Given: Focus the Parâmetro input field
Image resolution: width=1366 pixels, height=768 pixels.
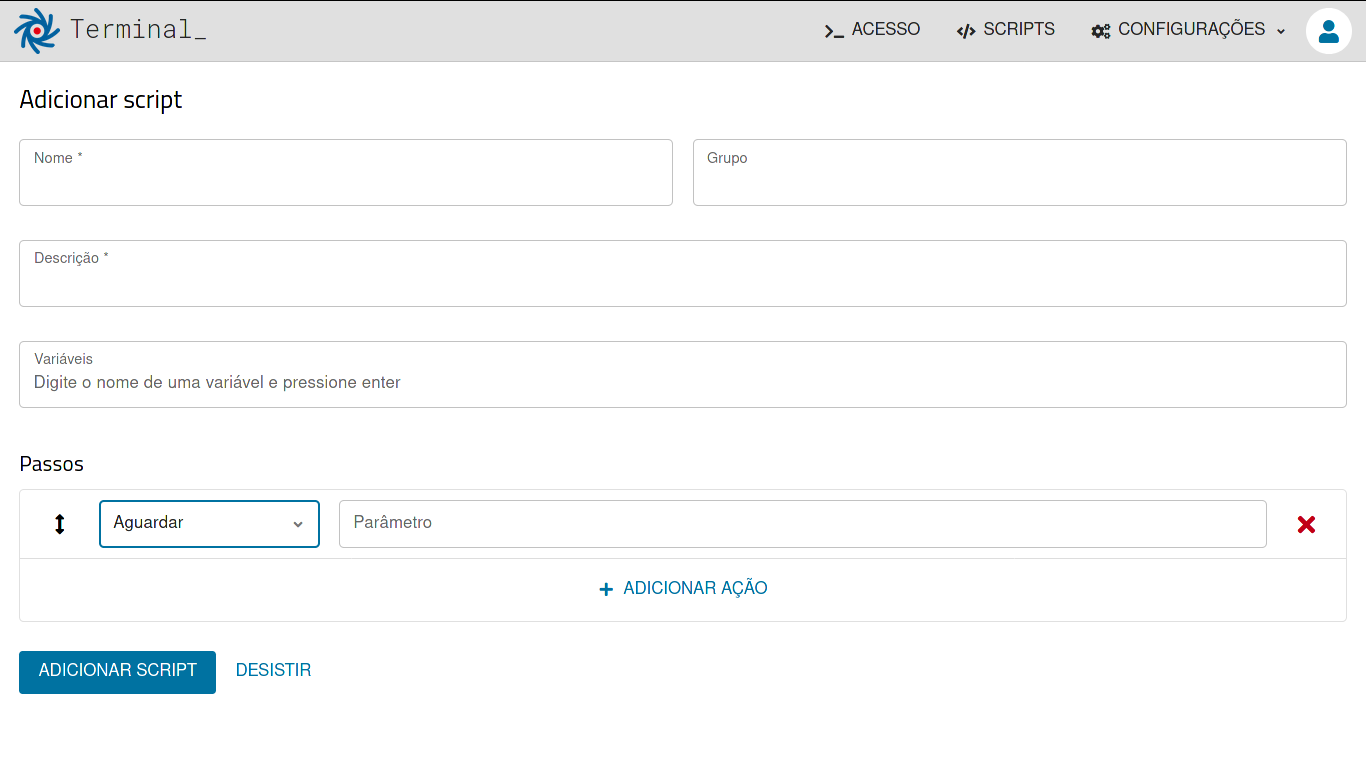Looking at the screenshot, I should (x=803, y=524).
